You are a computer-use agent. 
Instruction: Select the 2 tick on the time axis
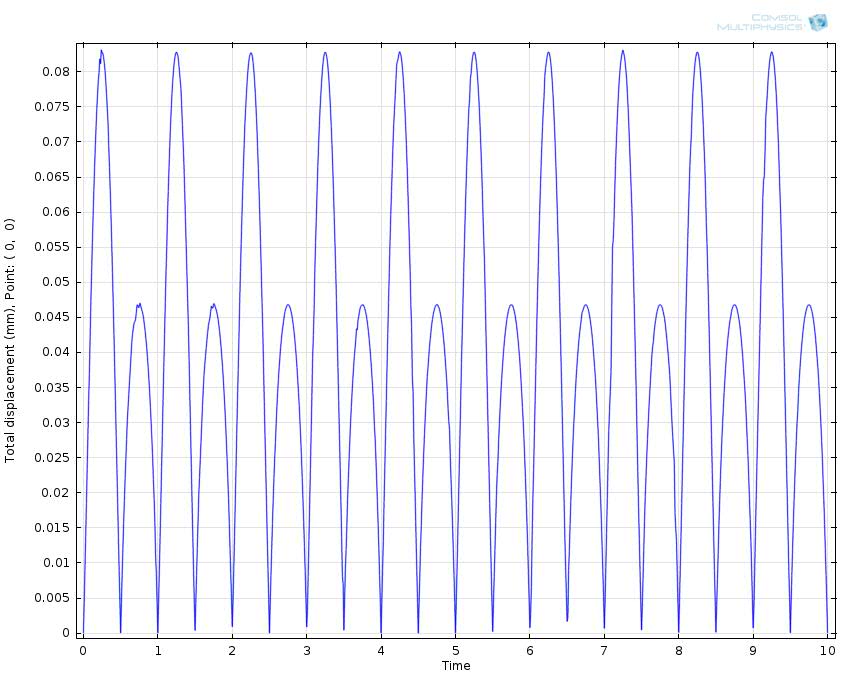232,651
